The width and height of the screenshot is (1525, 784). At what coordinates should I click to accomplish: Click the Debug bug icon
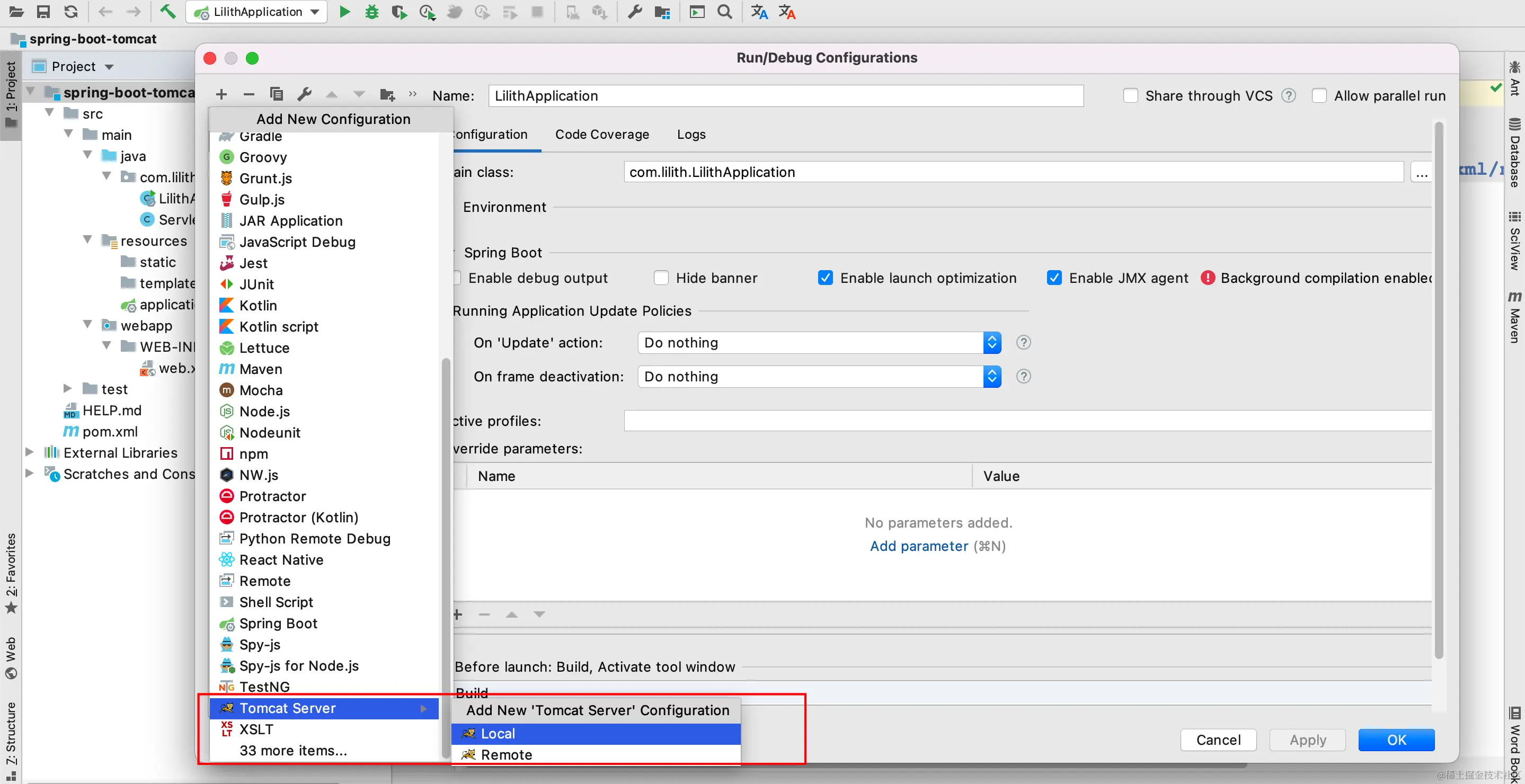coord(372,12)
